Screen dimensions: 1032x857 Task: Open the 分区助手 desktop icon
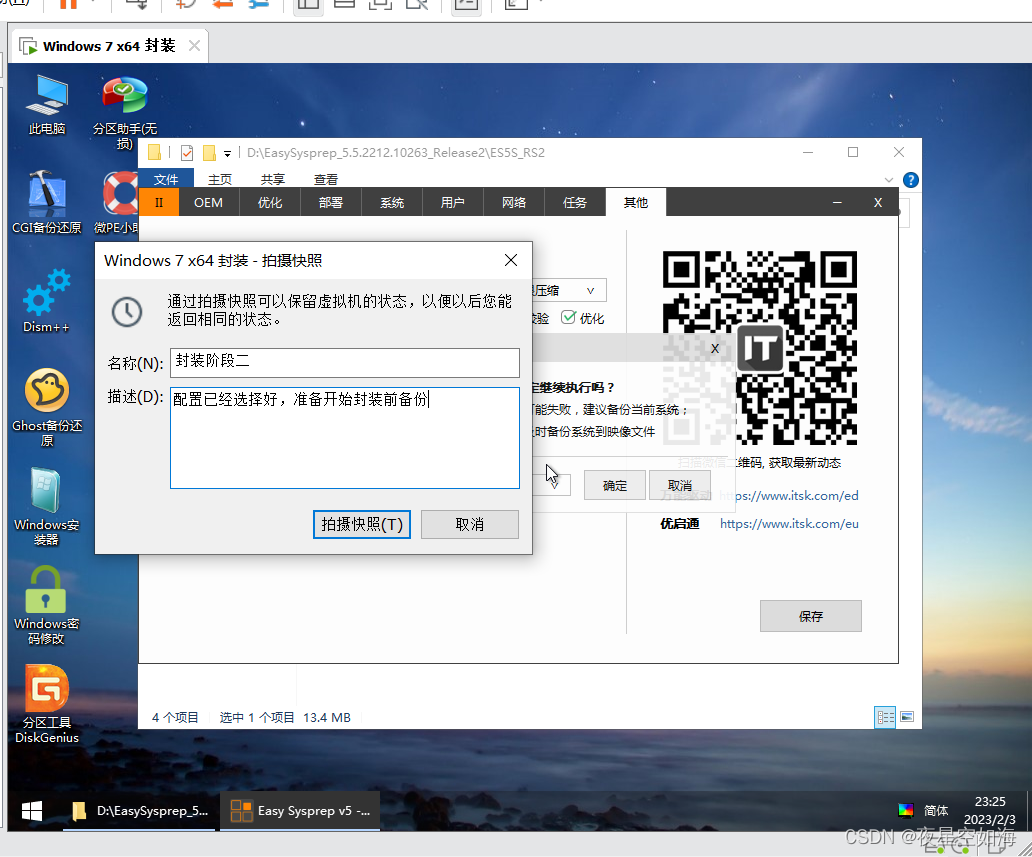coord(124,112)
